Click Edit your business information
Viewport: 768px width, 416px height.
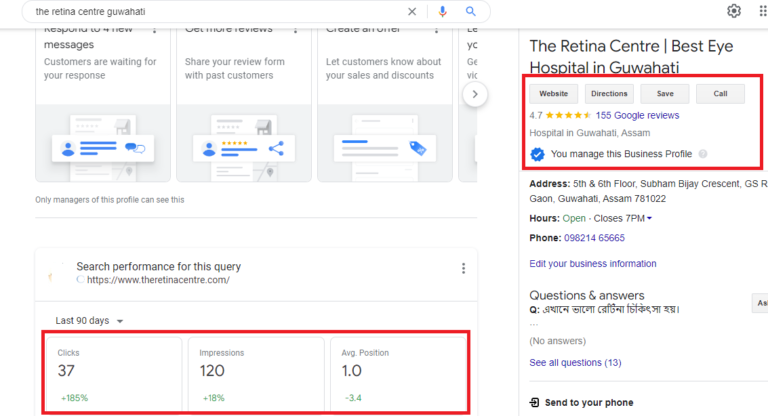pos(593,264)
